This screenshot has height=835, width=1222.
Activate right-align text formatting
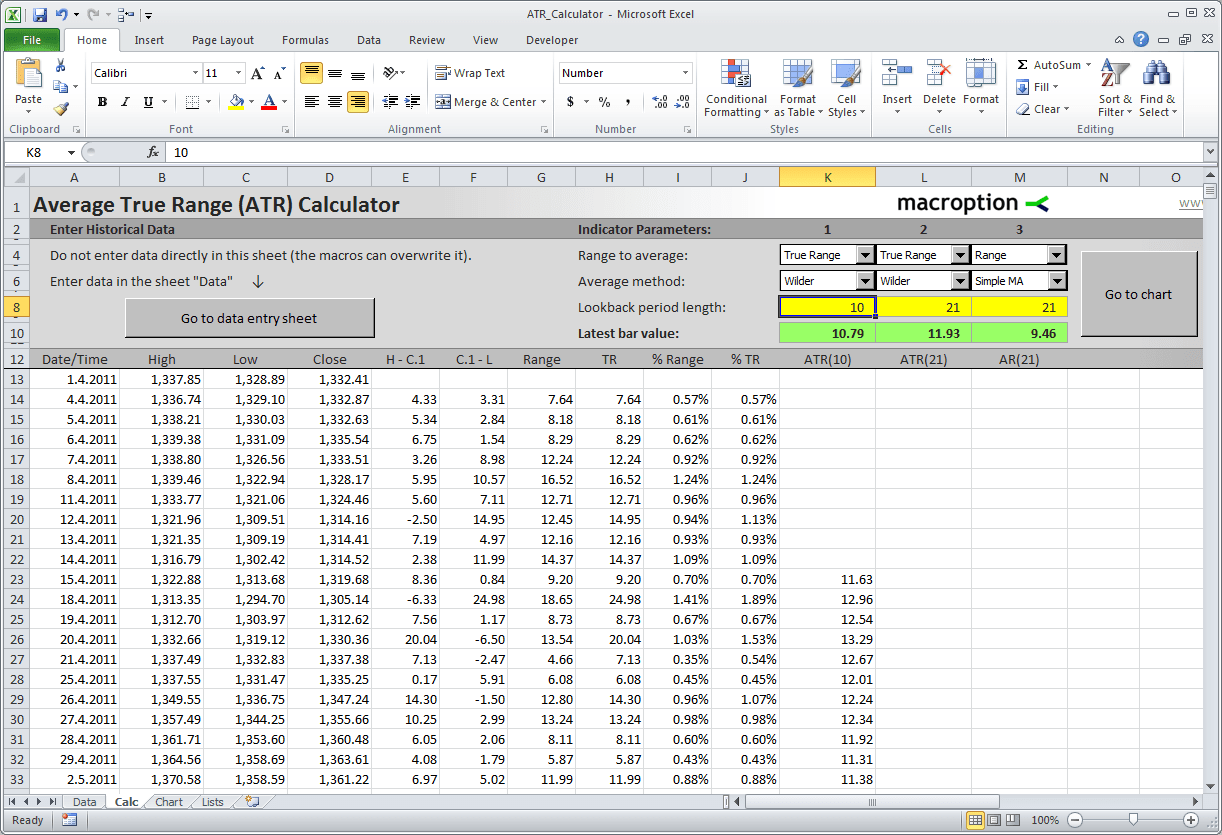click(x=358, y=102)
